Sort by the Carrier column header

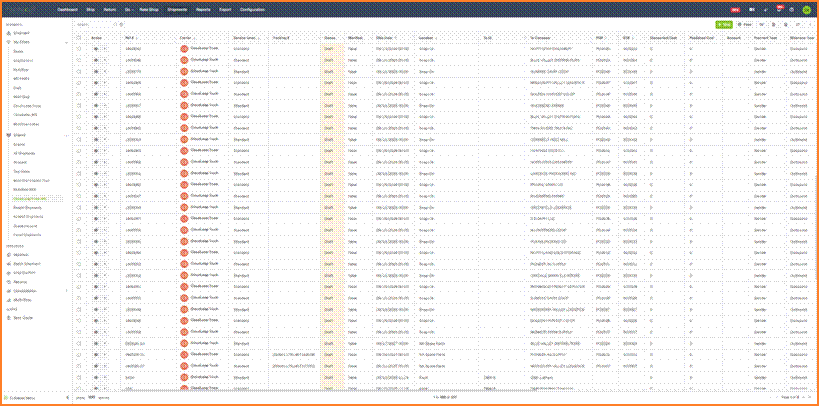tap(185, 38)
